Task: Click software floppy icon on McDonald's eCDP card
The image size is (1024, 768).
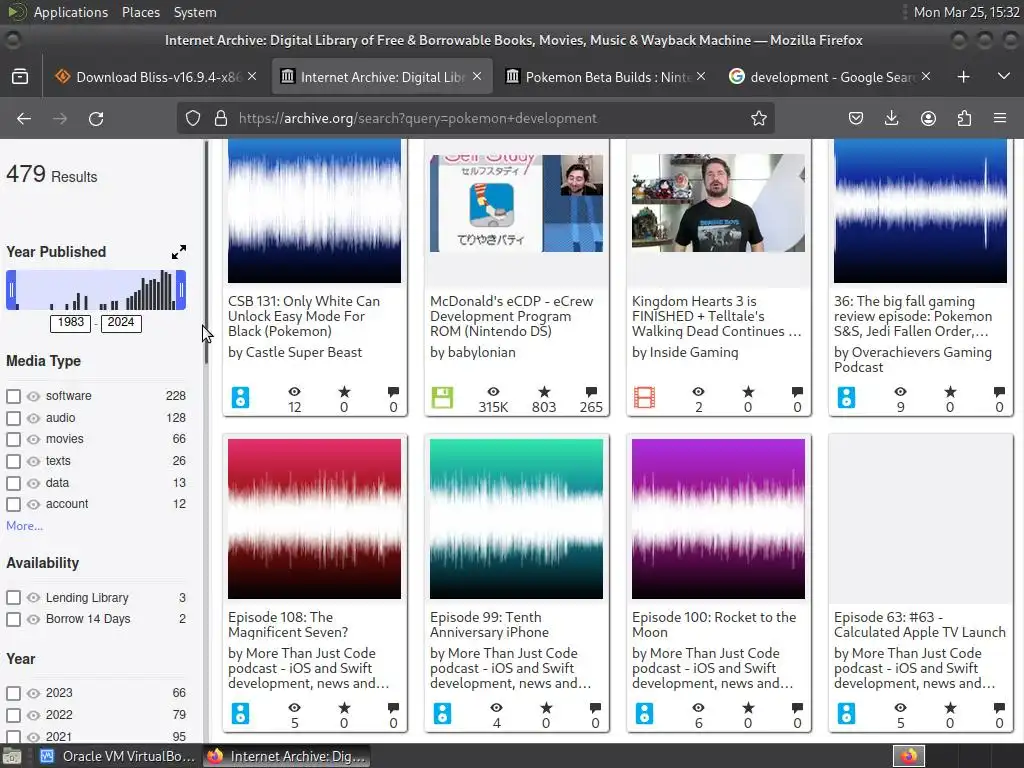Action: coord(442,397)
